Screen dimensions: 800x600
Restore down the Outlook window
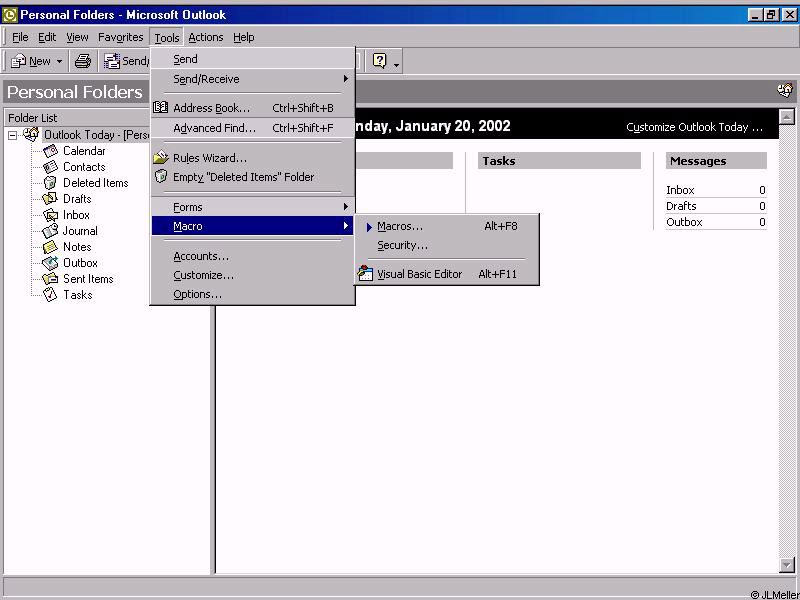point(771,15)
